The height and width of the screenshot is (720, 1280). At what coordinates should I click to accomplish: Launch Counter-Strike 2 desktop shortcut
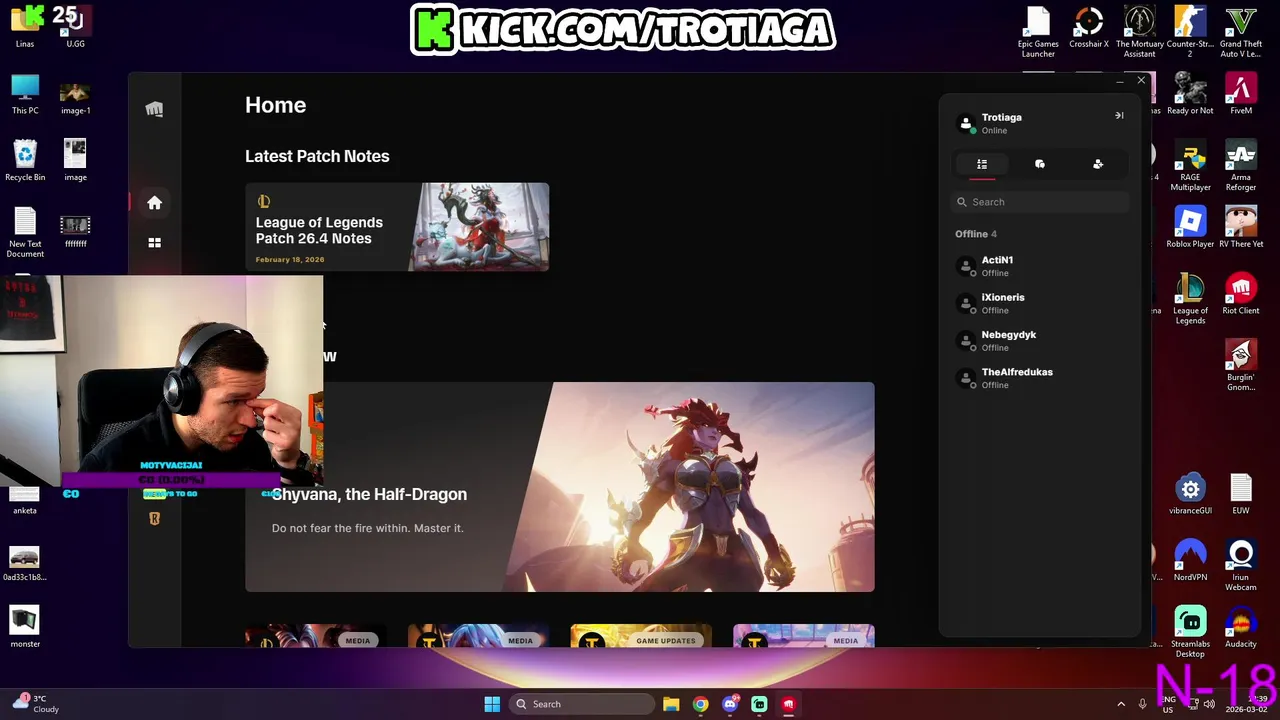click(x=1190, y=32)
